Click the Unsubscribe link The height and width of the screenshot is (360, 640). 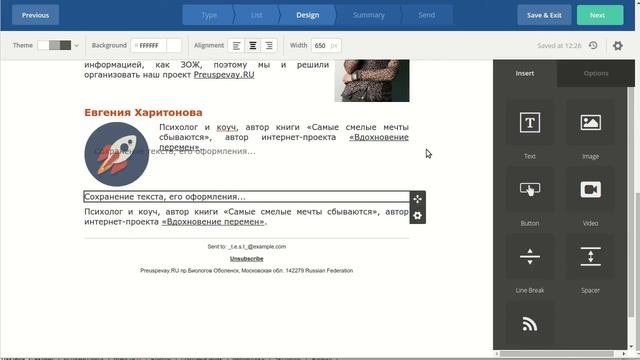[x=247, y=259]
